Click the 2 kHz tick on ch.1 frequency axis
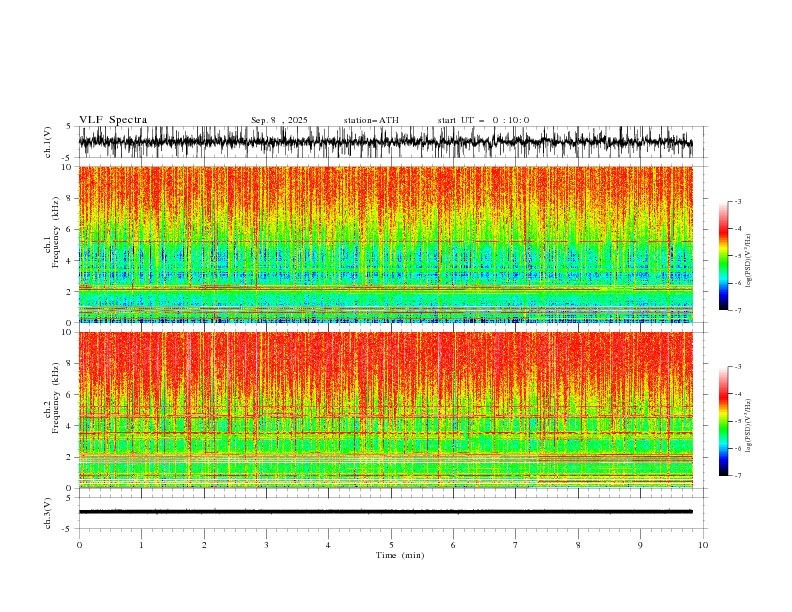Viewport: 792px width, 612px height. coord(70,292)
